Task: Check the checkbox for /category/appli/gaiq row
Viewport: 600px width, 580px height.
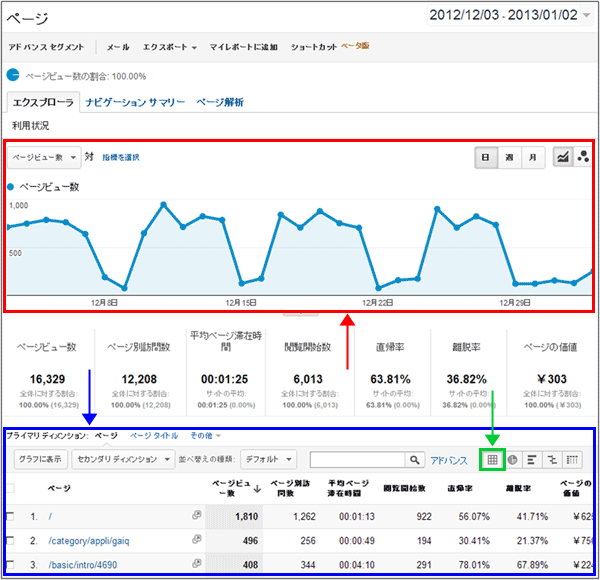Action: (10, 541)
